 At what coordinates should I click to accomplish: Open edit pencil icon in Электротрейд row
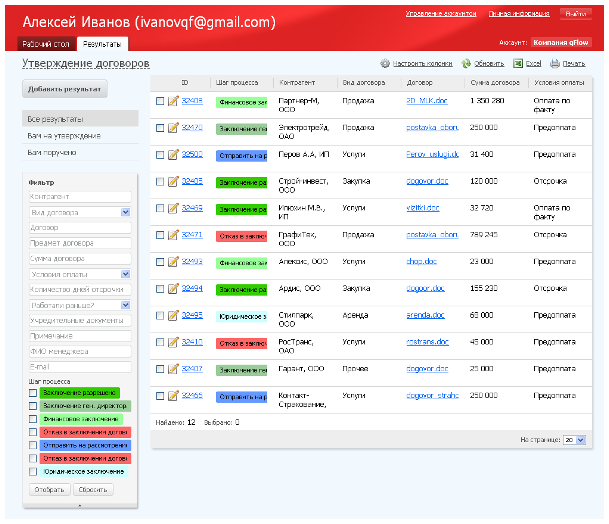point(173,128)
